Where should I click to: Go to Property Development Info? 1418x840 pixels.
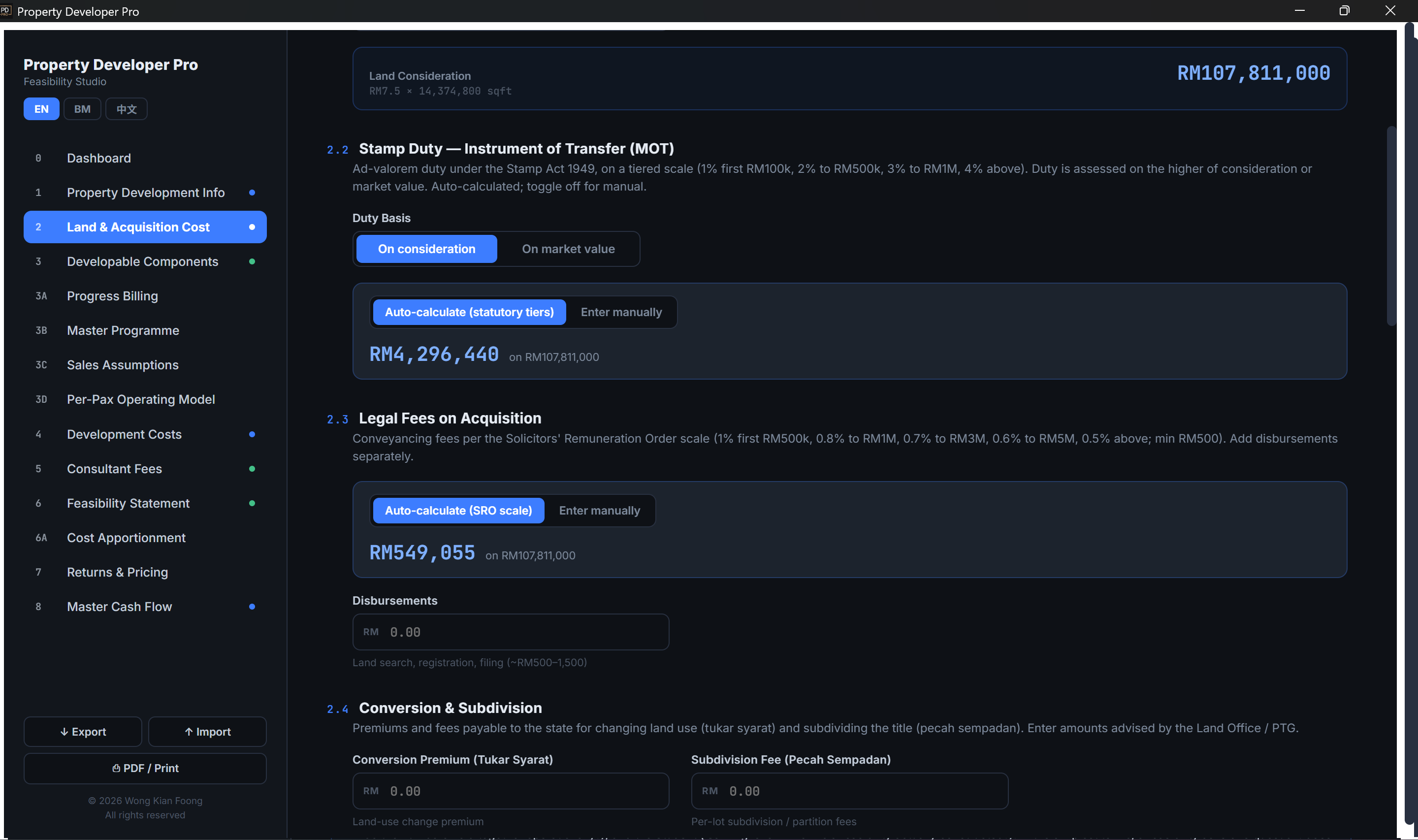145,193
